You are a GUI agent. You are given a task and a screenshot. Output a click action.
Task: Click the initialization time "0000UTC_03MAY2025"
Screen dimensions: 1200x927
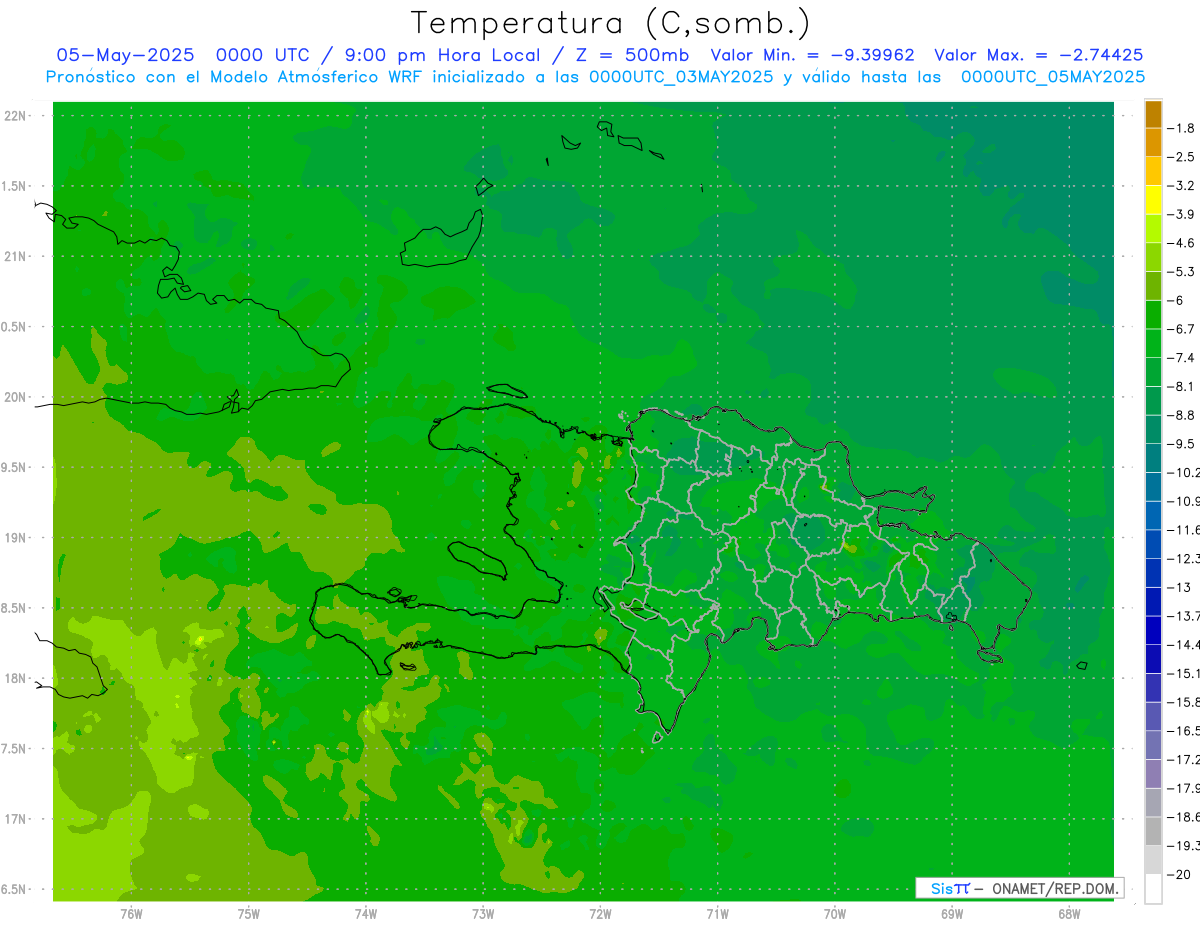(x=681, y=77)
